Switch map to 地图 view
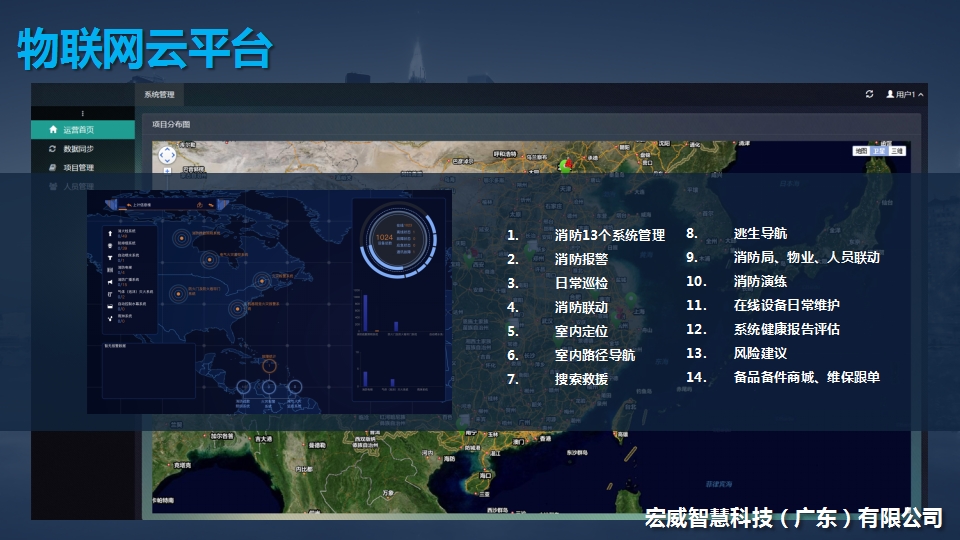 [x=861, y=151]
